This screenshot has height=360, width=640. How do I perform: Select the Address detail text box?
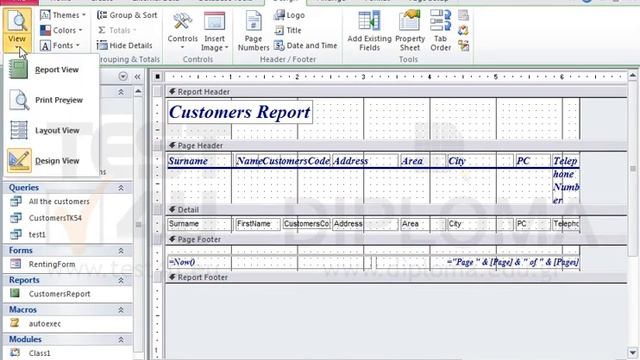pyautogui.click(x=365, y=224)
